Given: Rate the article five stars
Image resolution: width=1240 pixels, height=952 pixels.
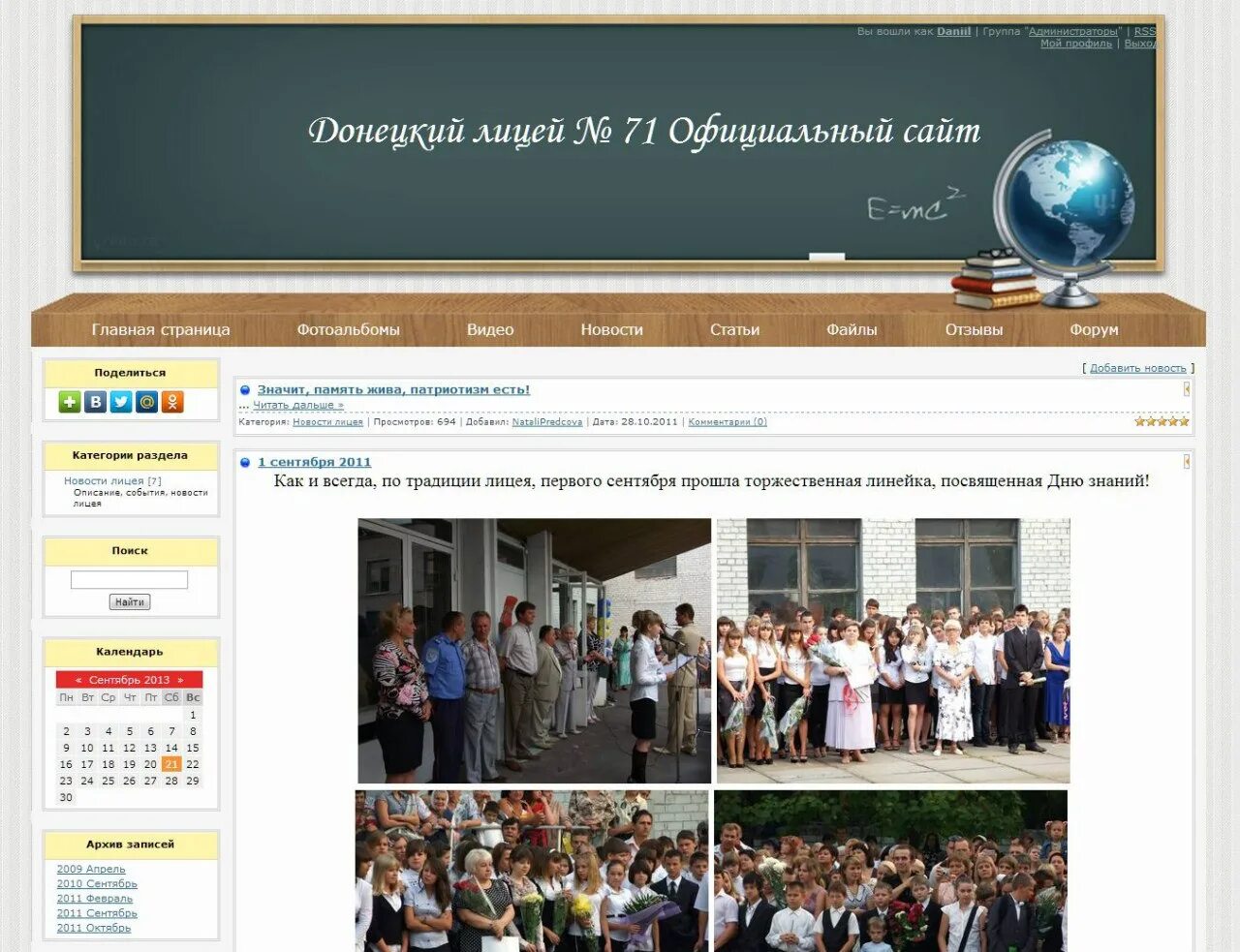Looking at the screenshot, I should (1182, 421).
